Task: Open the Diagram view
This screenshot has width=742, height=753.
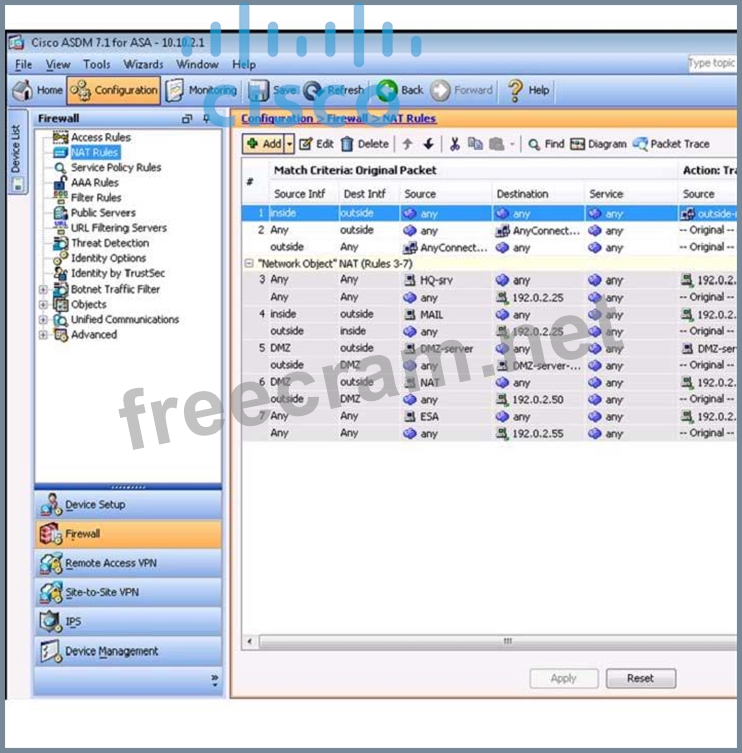Action: pos(598,144)
